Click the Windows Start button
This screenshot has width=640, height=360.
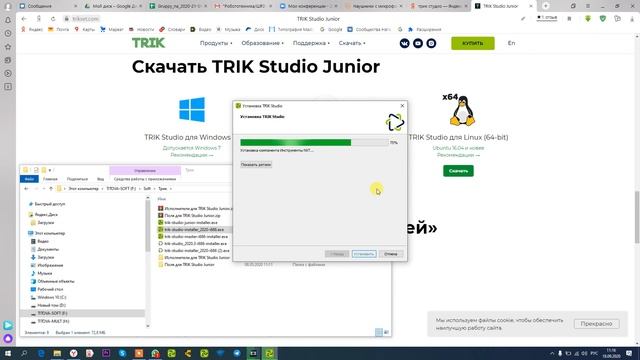[8, 353]
